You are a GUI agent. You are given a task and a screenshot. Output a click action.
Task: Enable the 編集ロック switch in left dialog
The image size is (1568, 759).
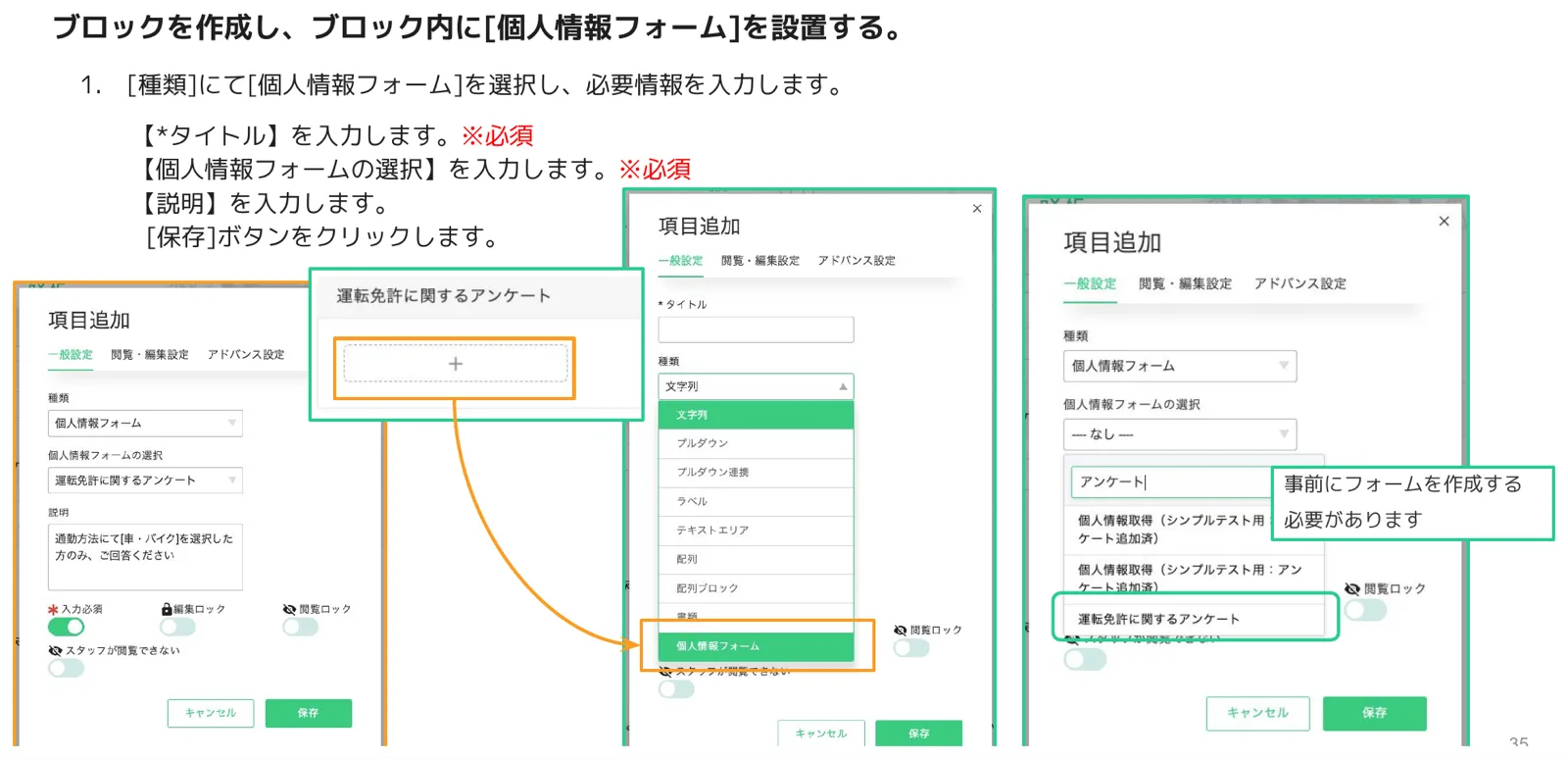point(178,627)
